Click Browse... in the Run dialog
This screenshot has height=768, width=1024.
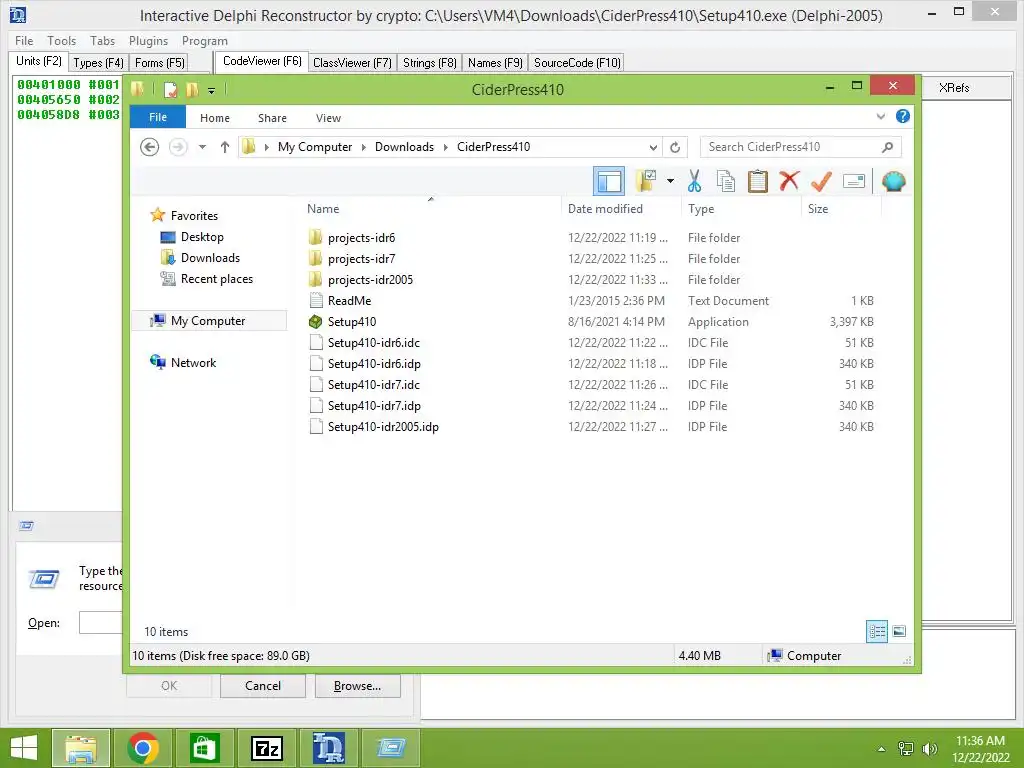(357, 686)
